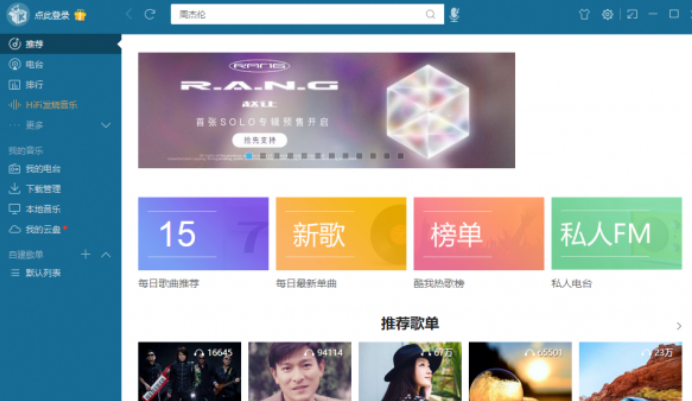
Task: Click 抢先支持 button on banner
Action: pos(259,140)
